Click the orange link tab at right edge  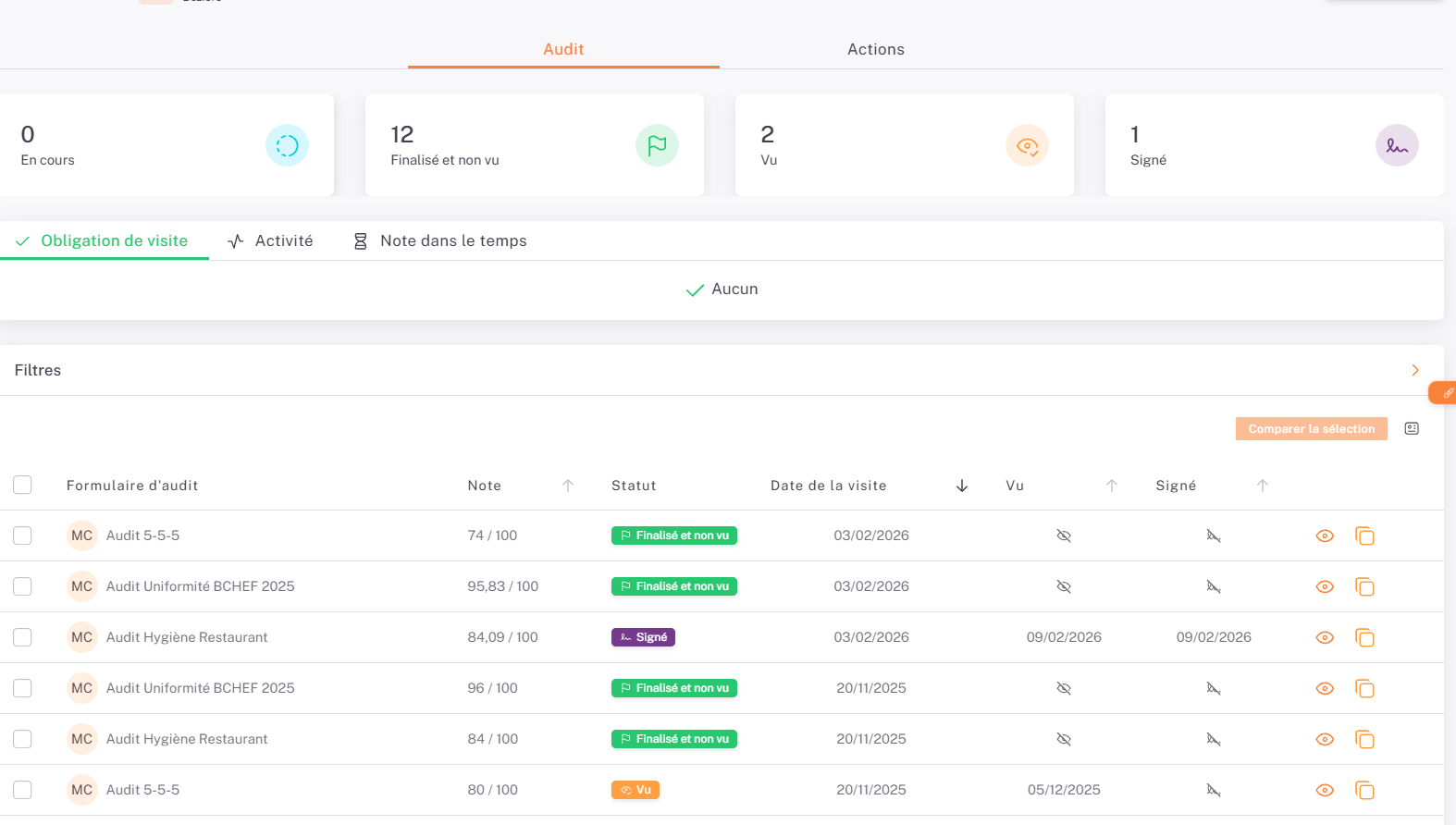point(1444,393)
